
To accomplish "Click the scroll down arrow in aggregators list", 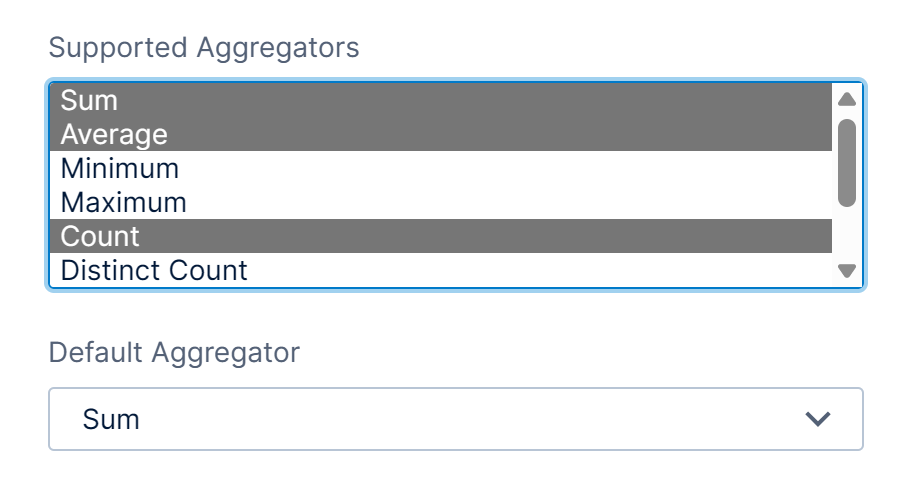I will (x=846, y=270).
